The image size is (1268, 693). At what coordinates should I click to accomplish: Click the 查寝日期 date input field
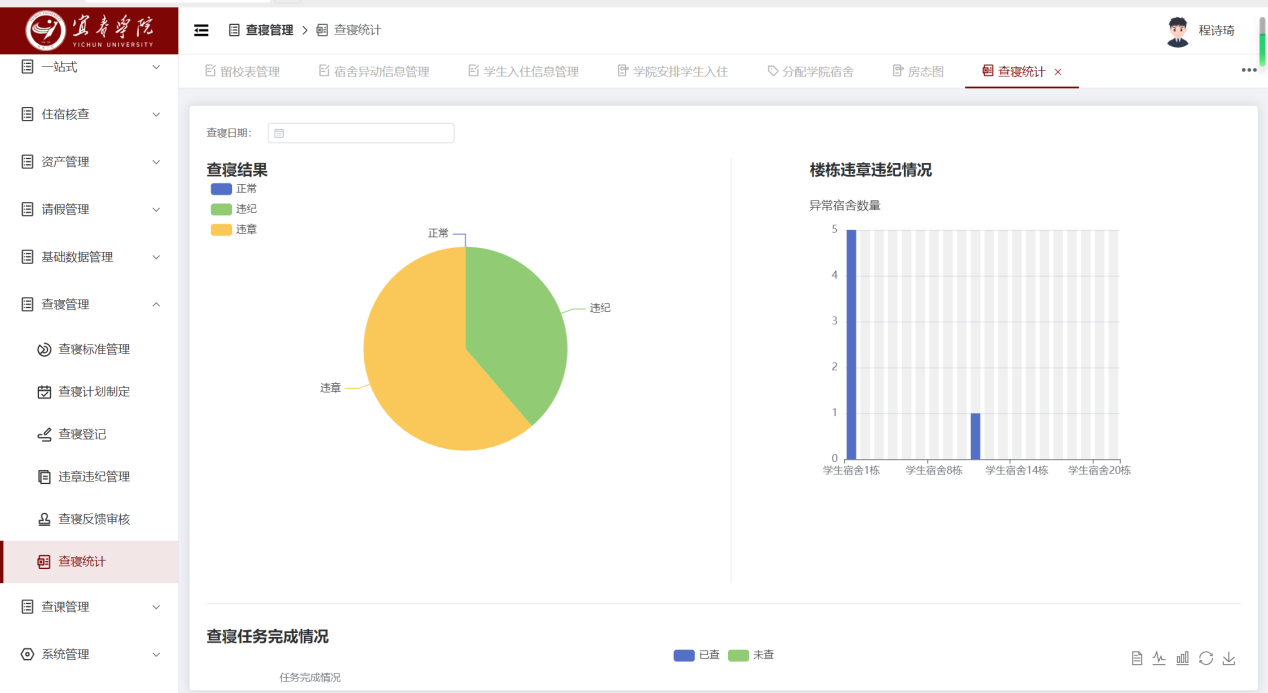(361, 133)
